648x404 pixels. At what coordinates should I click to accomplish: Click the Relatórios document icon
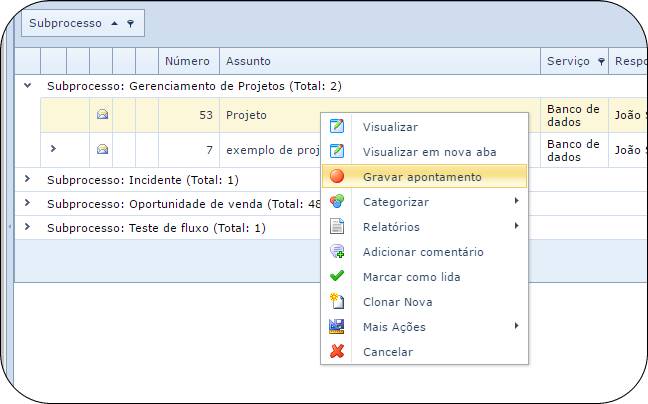(337, 226)
